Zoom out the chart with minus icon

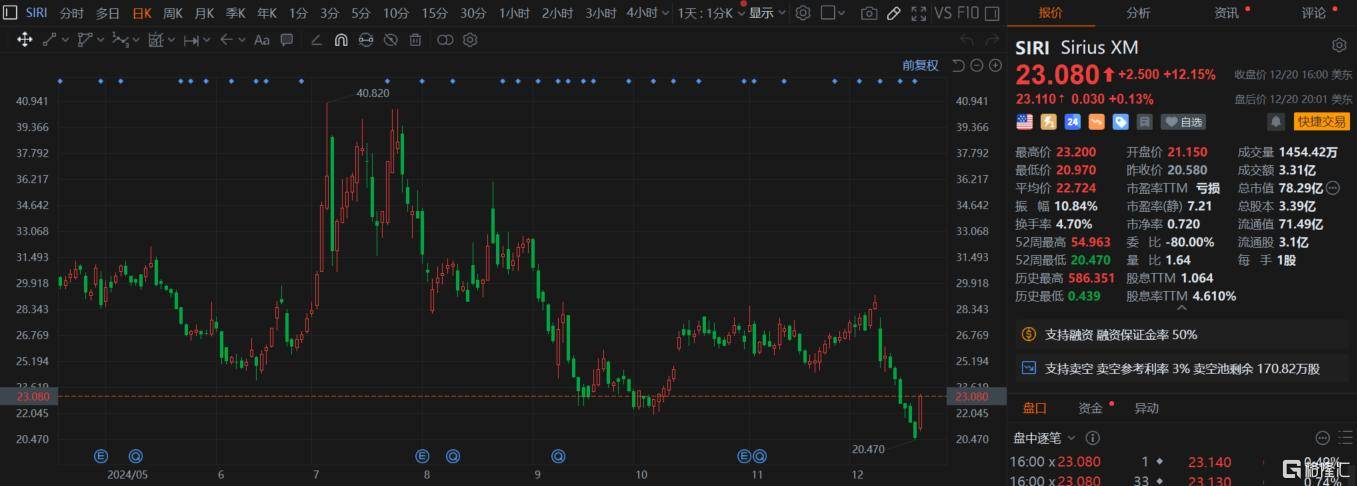pos(976,65)
